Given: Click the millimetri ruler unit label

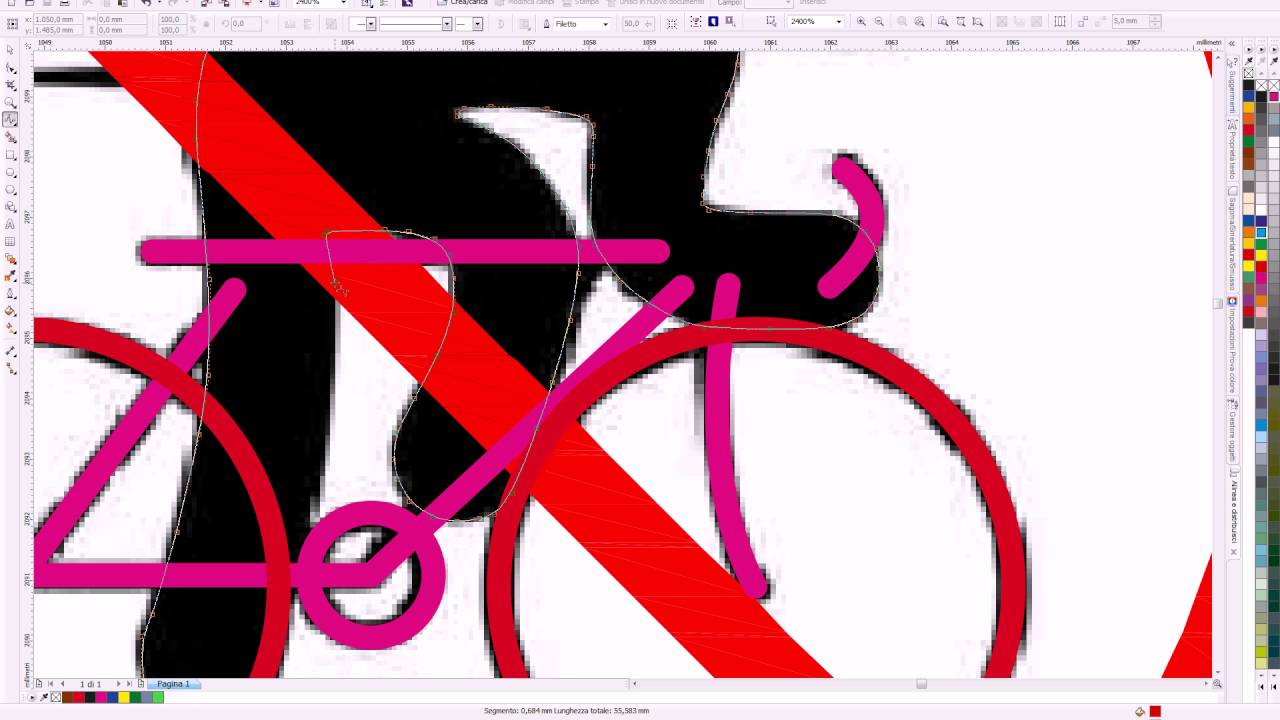Looking at the screenshot, I should [1209, 43].
